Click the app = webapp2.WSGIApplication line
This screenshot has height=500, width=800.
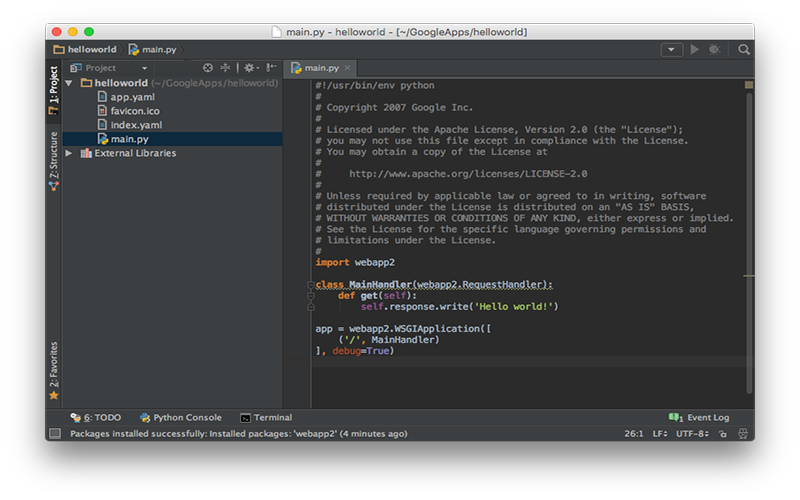pos(403,329)
